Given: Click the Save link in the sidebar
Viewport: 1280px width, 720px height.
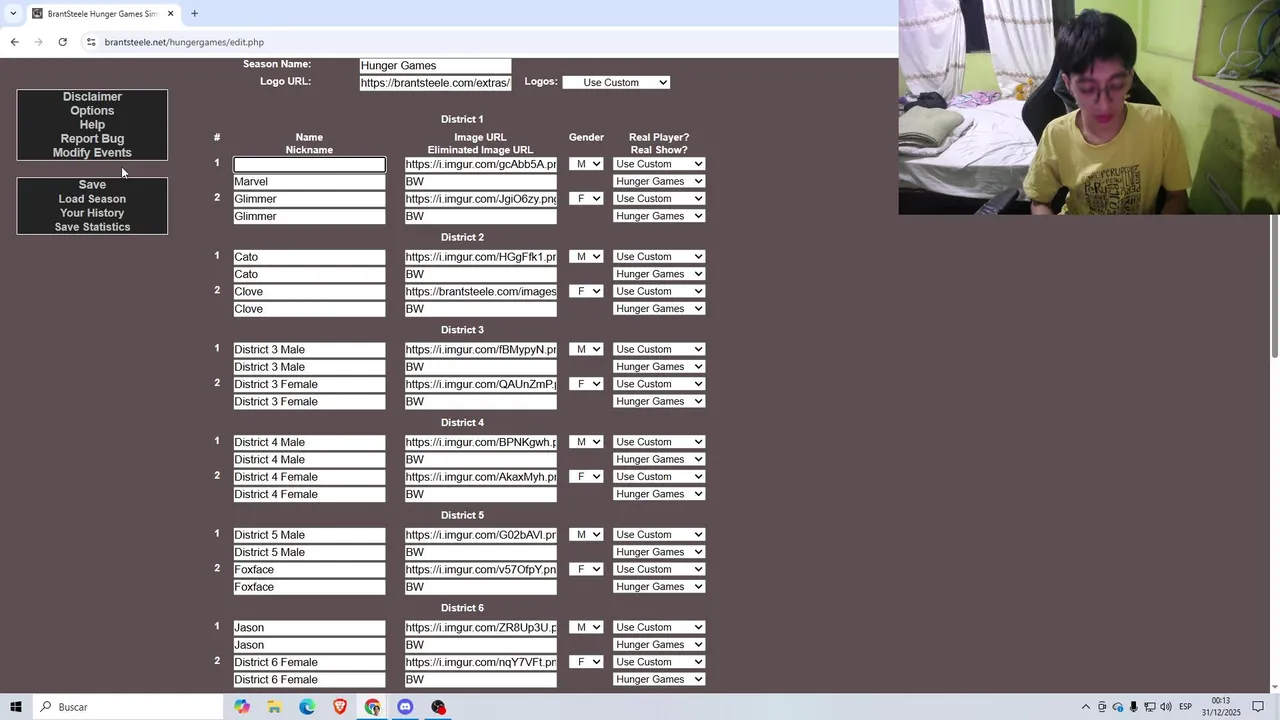Looking at the screenshot, I should (92, 185).
